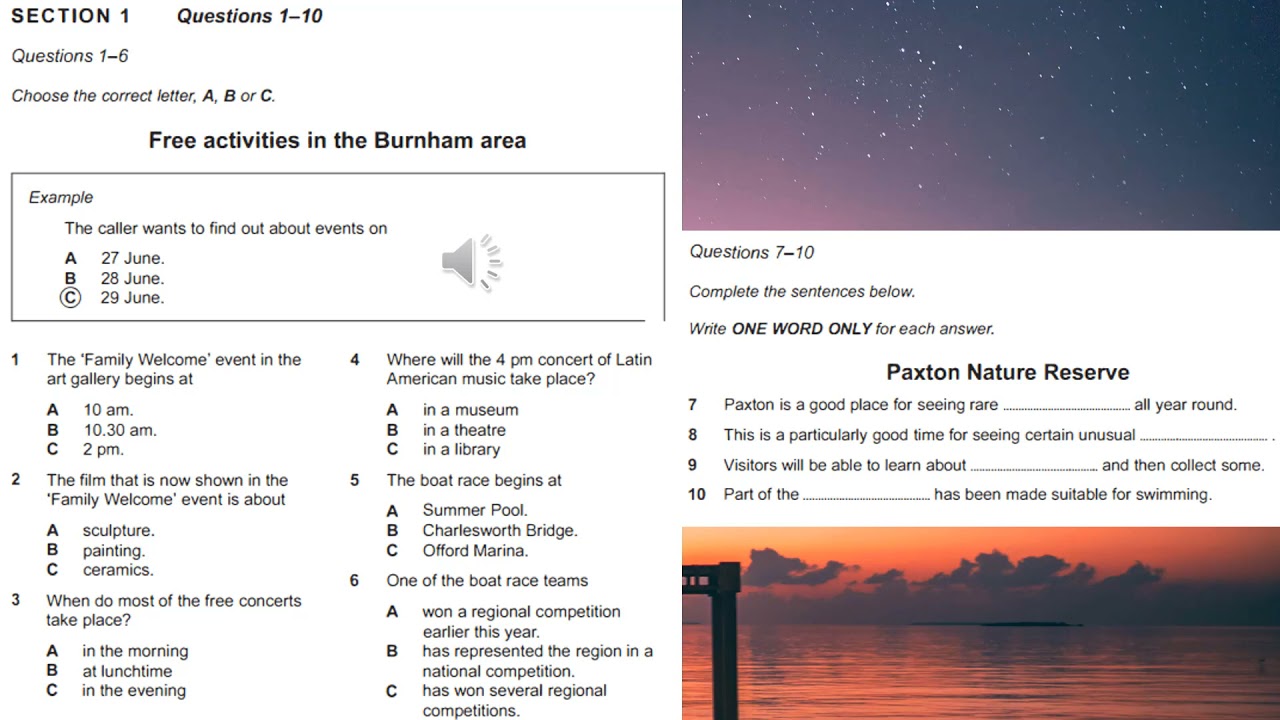Click the blank in sentence 8 about unusual
Screen dimensions: 1280x720
point(1204,436)
